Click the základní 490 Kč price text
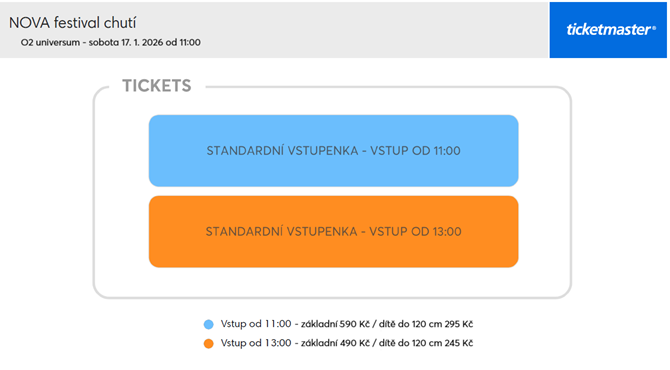This screenshot has width=670, height=370. [x=335, y=343]
